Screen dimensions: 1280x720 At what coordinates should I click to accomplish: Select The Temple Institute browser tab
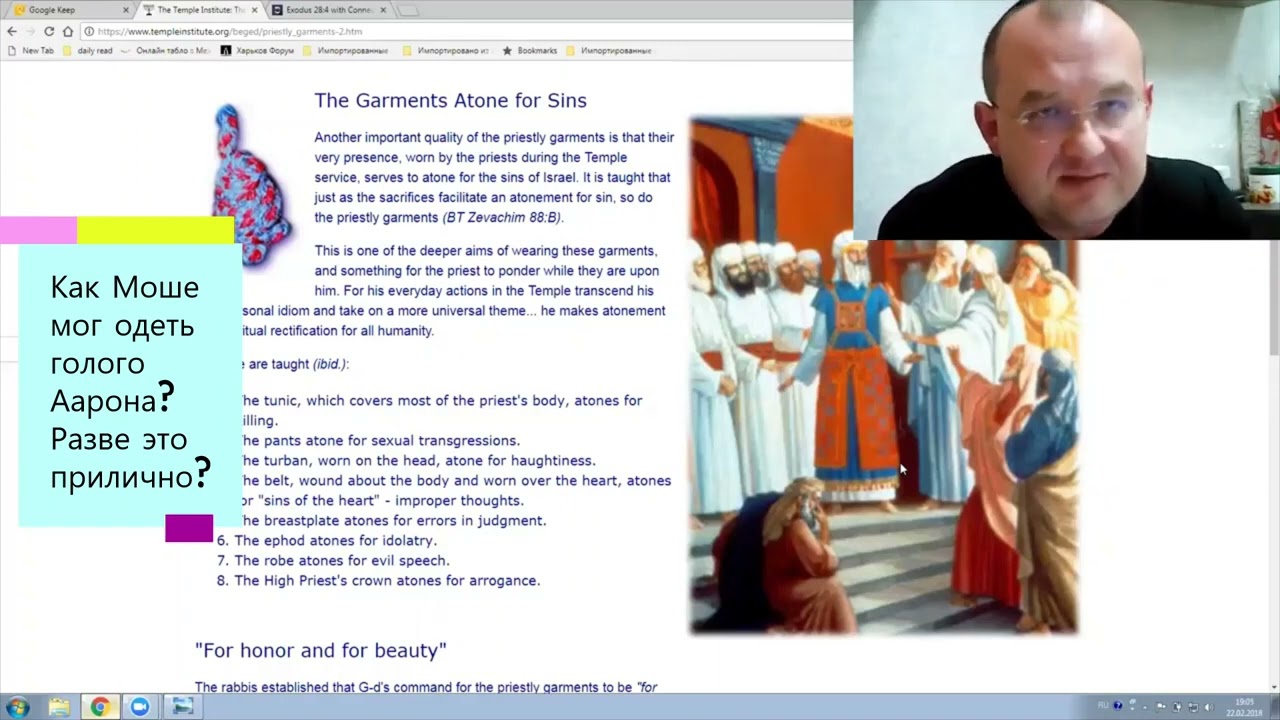pyautogui.click(x=197, y=10)
